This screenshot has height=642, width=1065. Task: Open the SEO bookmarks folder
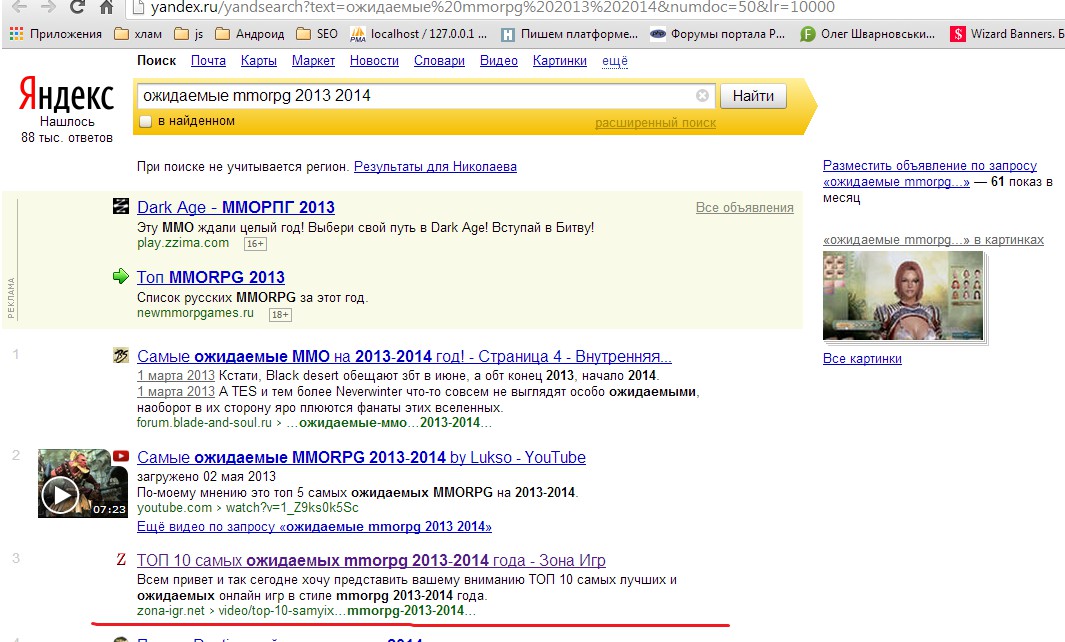pyautogui.click(x=317, y=33)
